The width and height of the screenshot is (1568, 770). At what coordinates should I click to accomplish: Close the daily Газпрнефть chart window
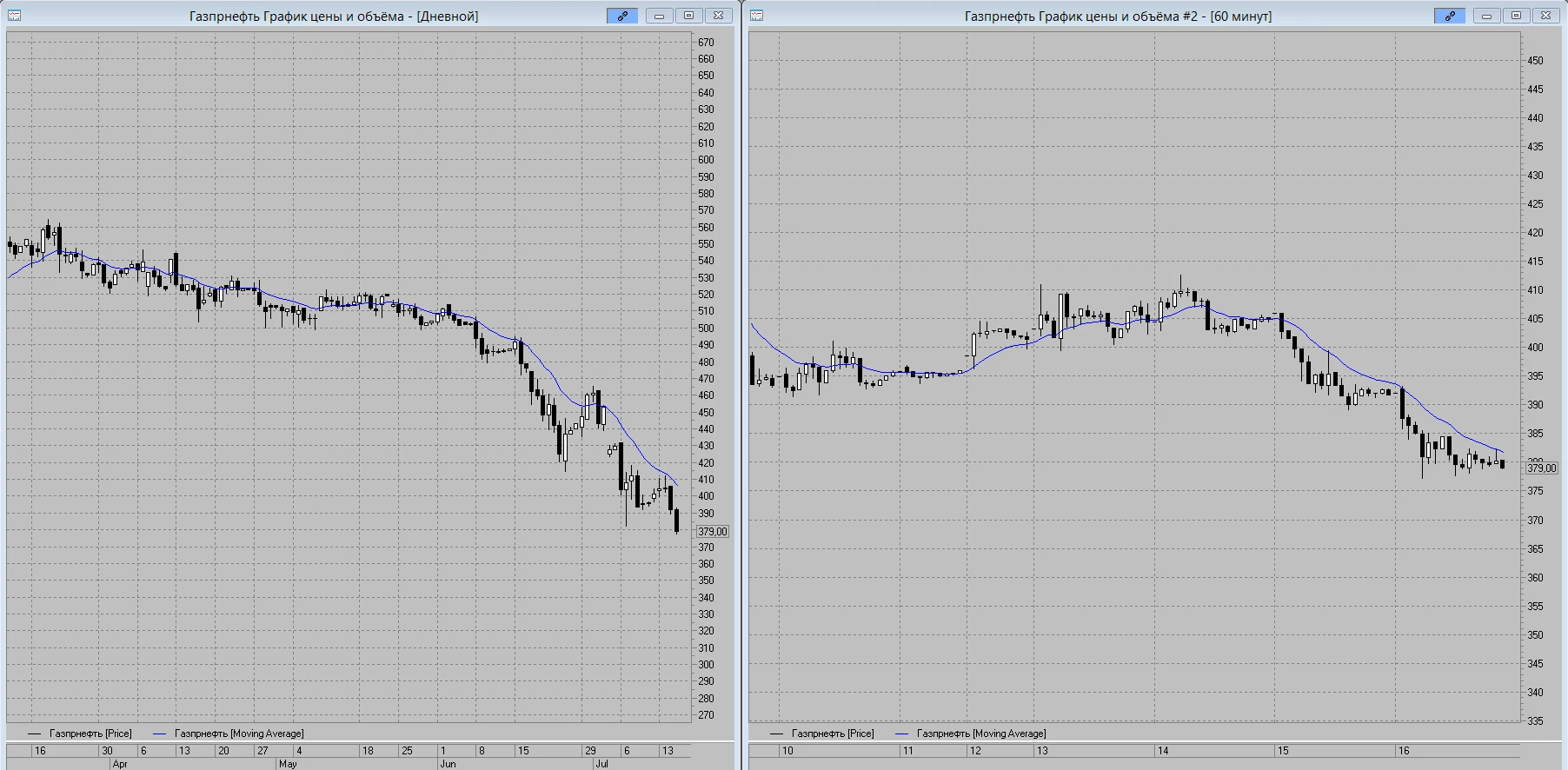[x=719, y=16]
